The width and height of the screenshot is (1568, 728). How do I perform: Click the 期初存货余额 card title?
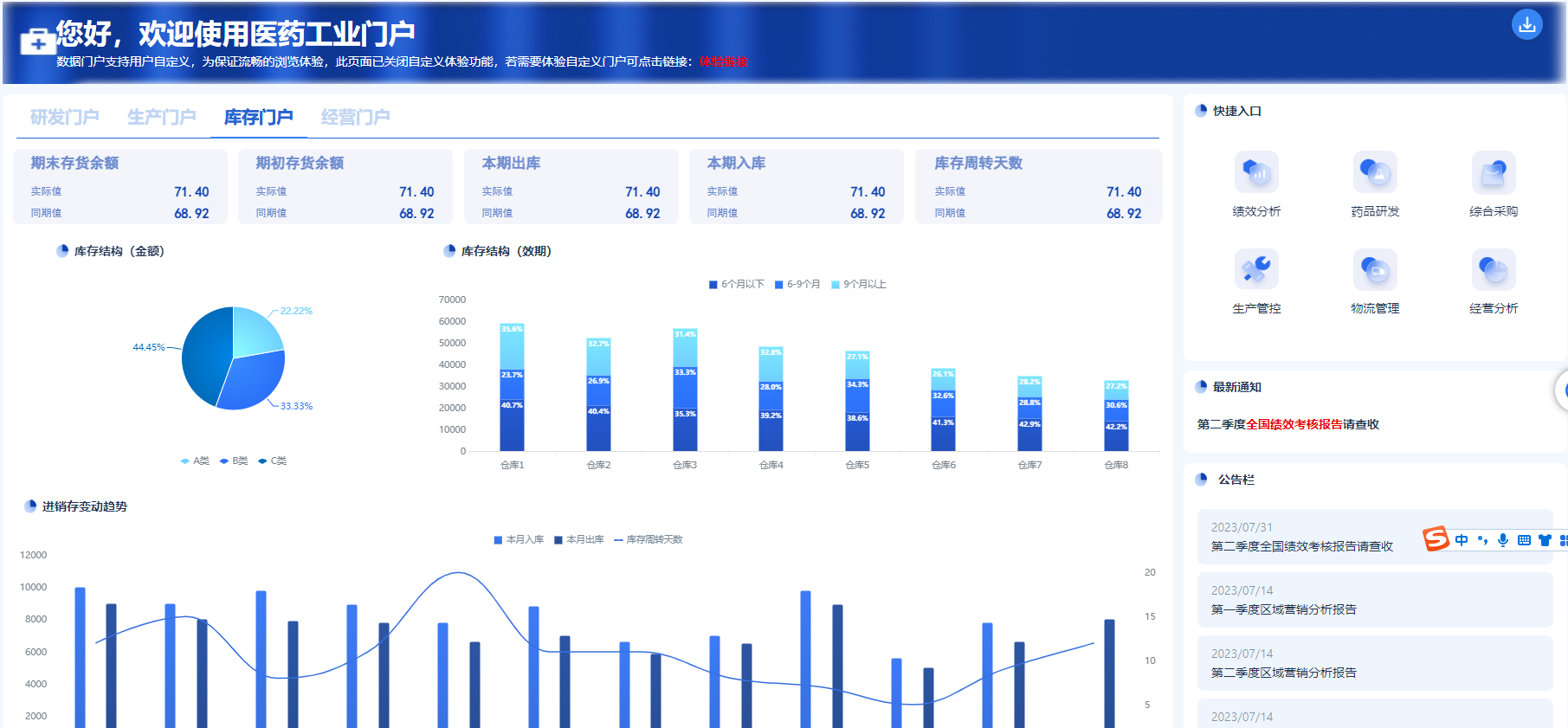300,163
